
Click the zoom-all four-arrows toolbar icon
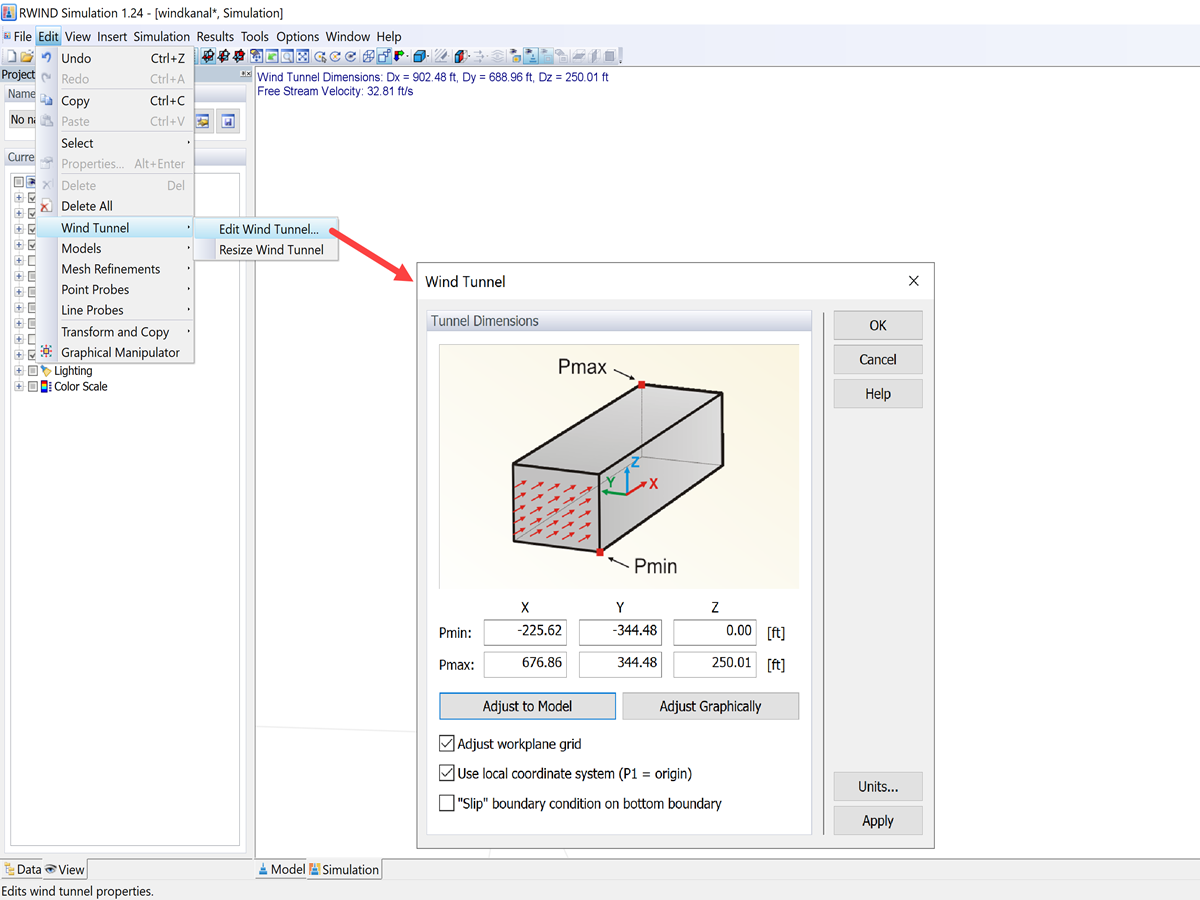pyautogui.click(x=303, y=56)
